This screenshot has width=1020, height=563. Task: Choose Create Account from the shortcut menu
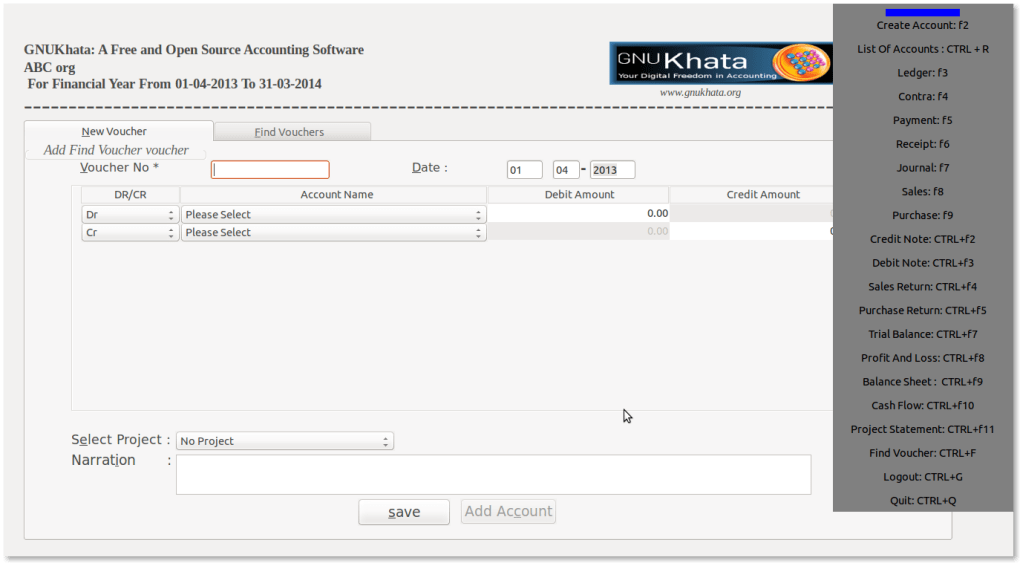pyautogui.click(x=922, y=25)
